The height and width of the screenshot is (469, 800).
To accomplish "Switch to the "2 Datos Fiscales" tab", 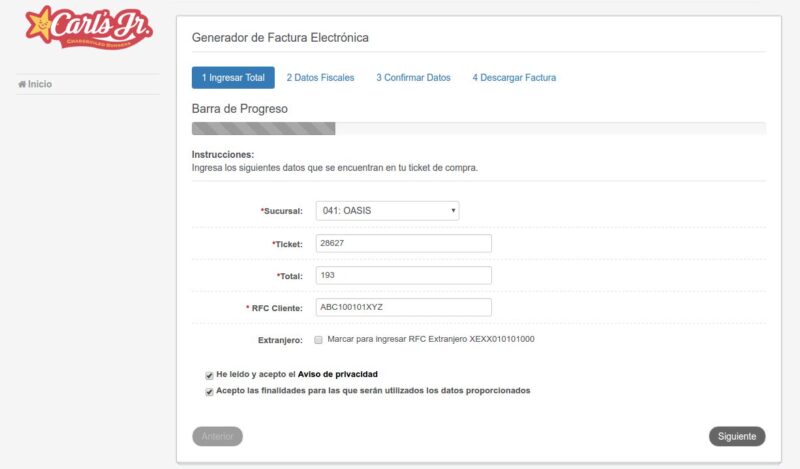I will [x=320, y=77].
